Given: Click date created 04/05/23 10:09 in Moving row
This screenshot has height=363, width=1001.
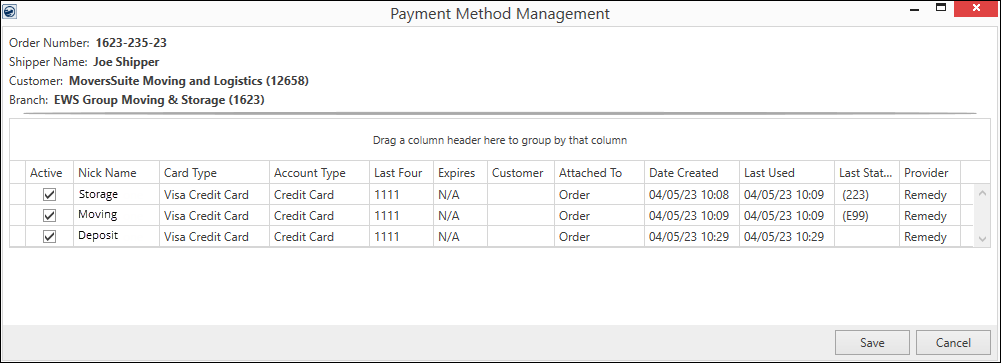Looking at the screenshot, I should (x=689, y=216).
